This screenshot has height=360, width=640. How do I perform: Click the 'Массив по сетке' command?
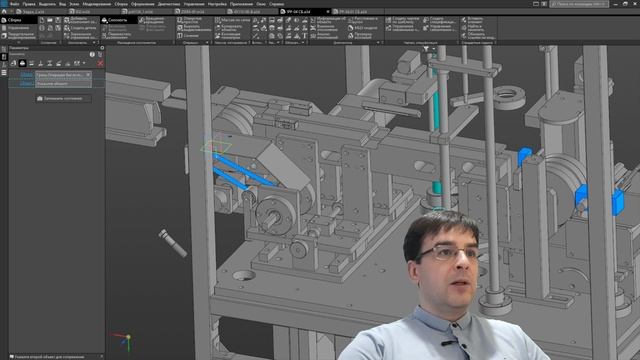[x=232, y=20]
